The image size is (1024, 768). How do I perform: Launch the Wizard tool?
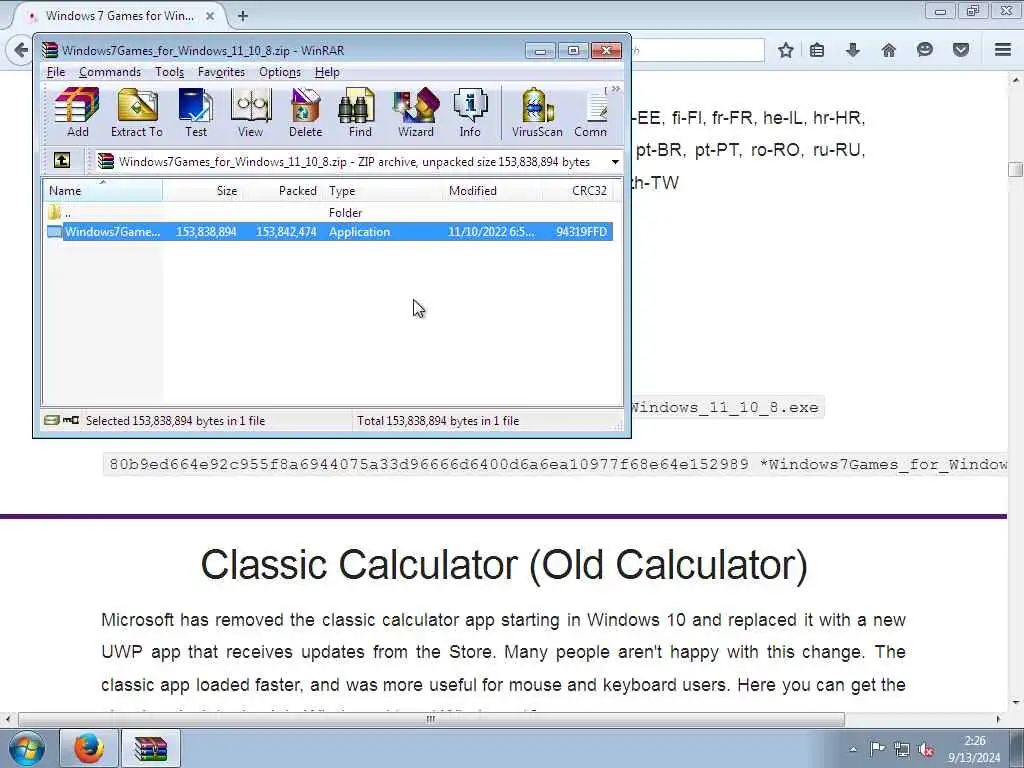(415, 112)
